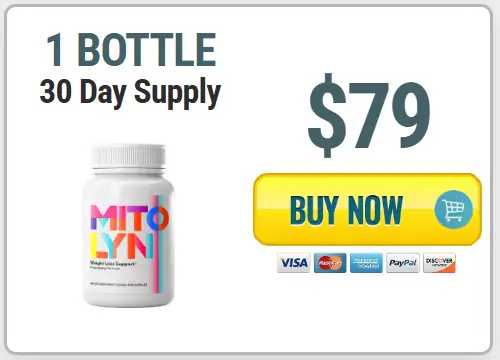This screenshot has width=500, height=360.
Task: Click the white ribbed bottle cap
Action: coord(128,156)
